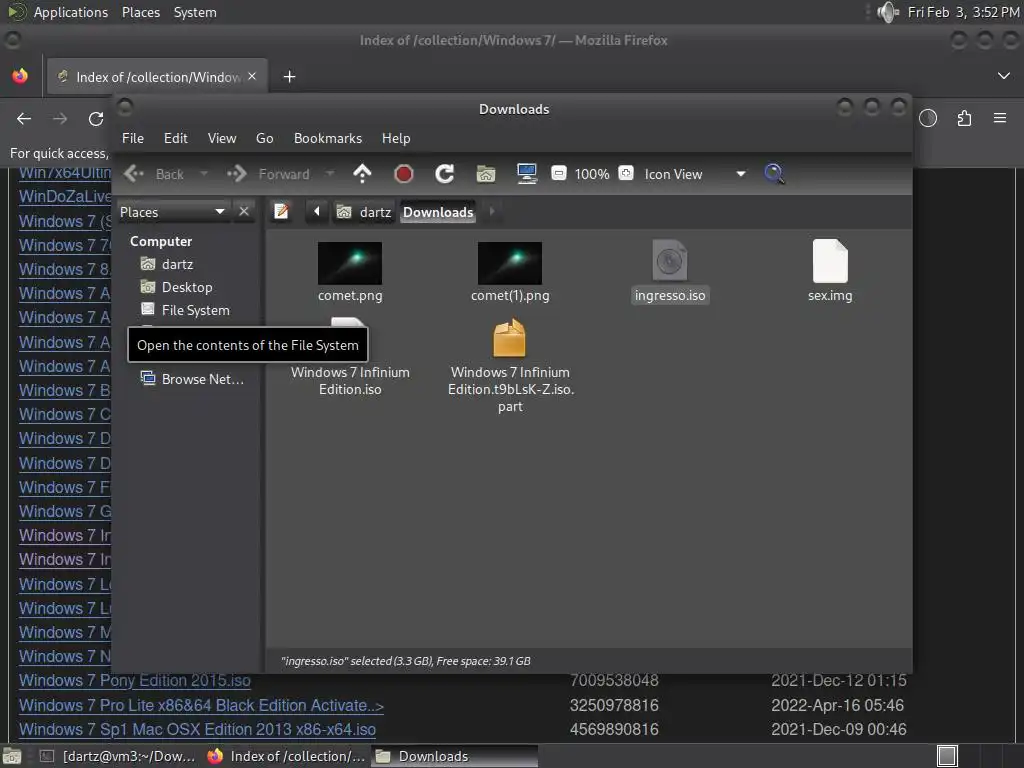The width and height of the screenshot is (1024, 768).
Task: Click 100% zoom level button
Action: pyautogui.click(x=592, y=174)
